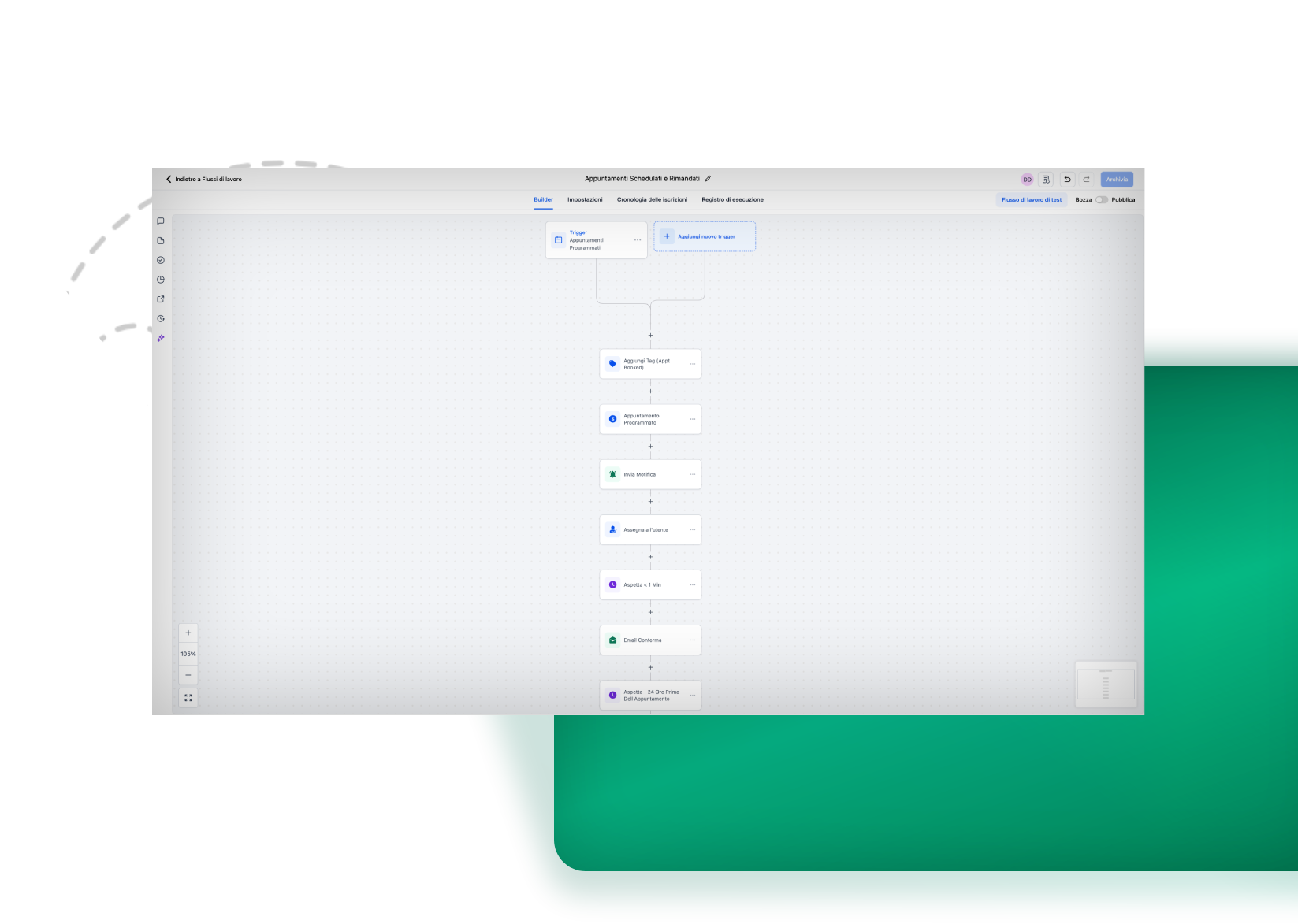The image size is (1298, 924).
Task: Click the external link share icon in the sidebar
Action: click(x=161, y=299)
